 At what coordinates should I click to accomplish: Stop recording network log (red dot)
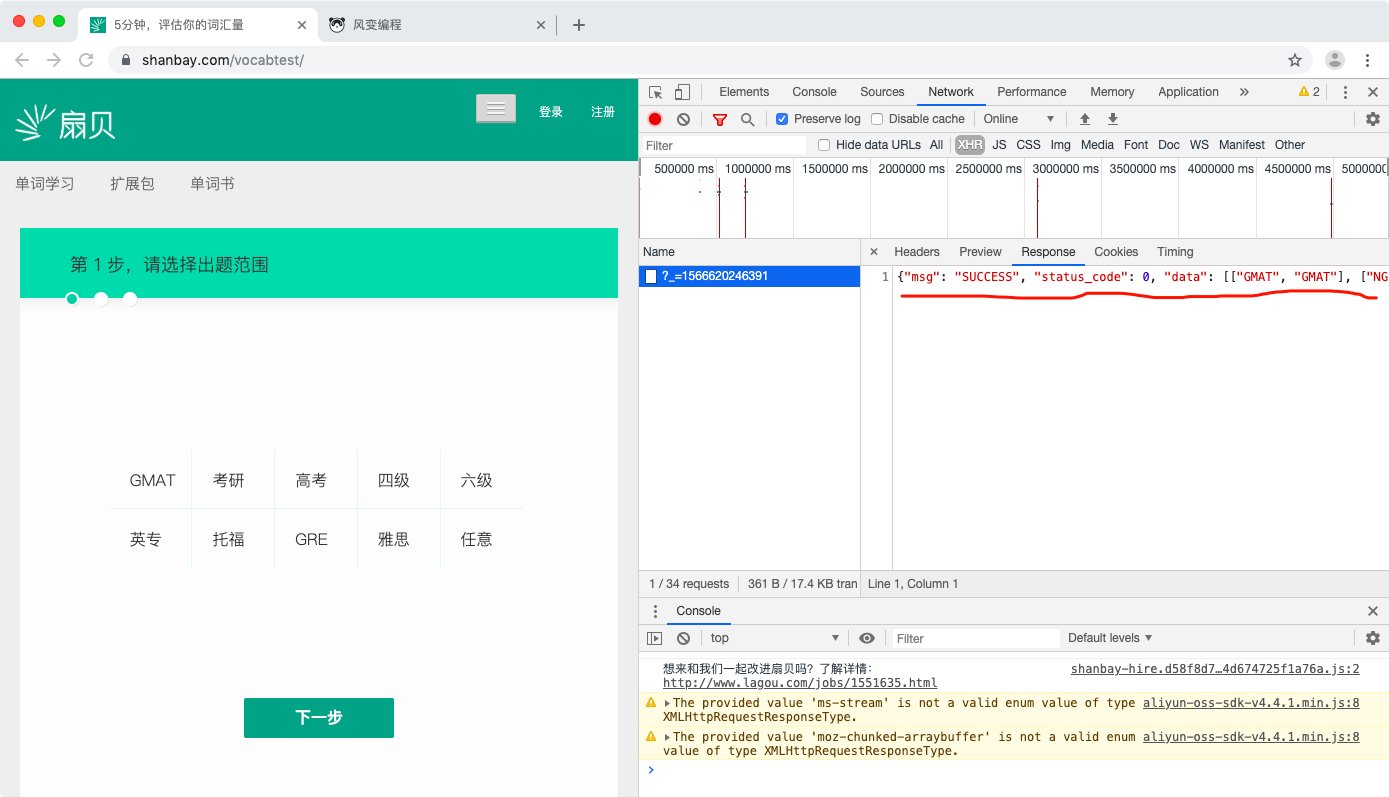[655, 119]
